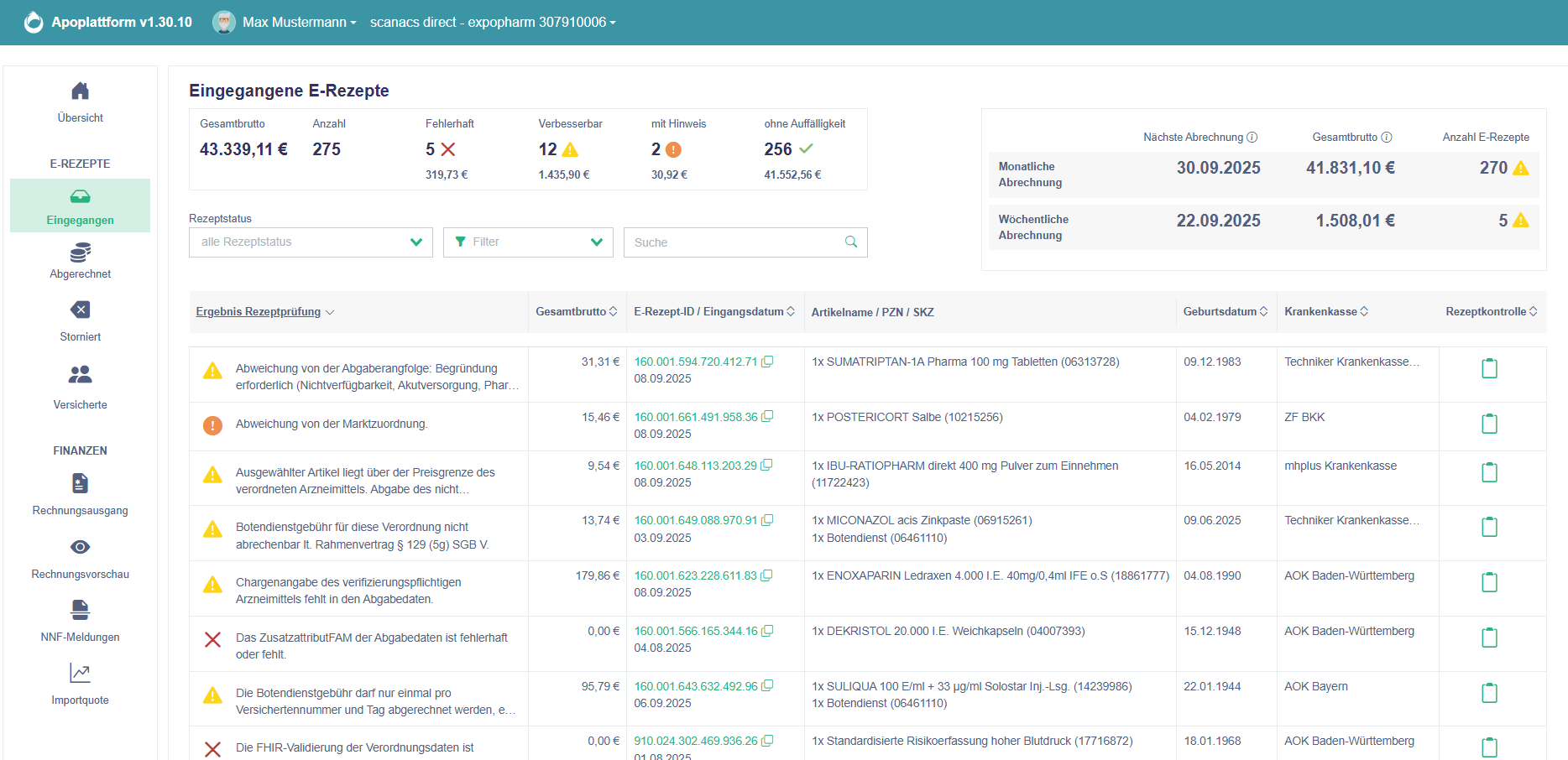Open E-Rezept link 160.001.661.491.958.36
The image size is (1568, 760).
pyautogui.click(x=695, y=417)
